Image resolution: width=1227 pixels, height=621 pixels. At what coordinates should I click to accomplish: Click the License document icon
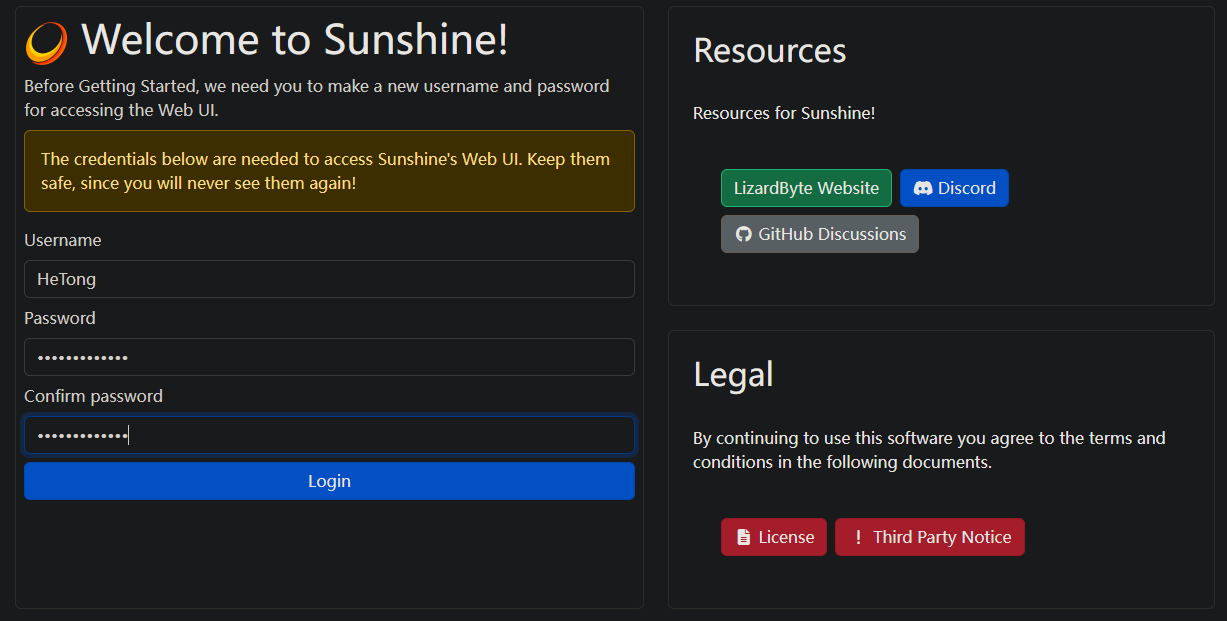point(743,537)
